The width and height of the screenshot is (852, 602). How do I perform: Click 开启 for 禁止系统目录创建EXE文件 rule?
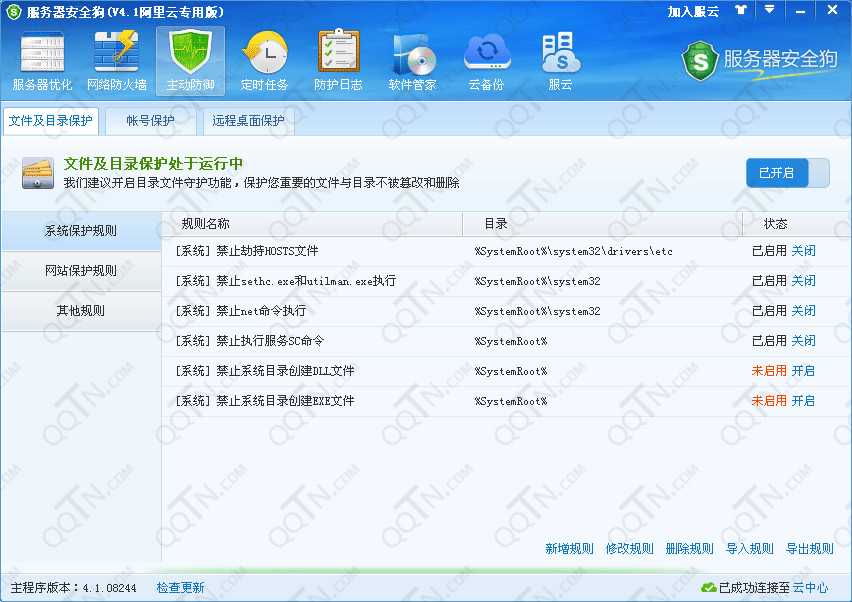point(803,401)
